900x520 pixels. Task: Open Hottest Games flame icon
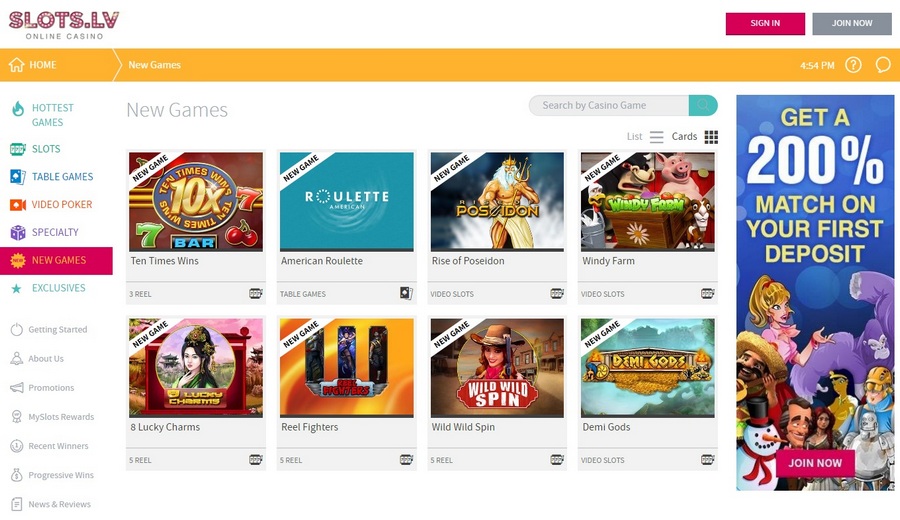click(18, 108)
